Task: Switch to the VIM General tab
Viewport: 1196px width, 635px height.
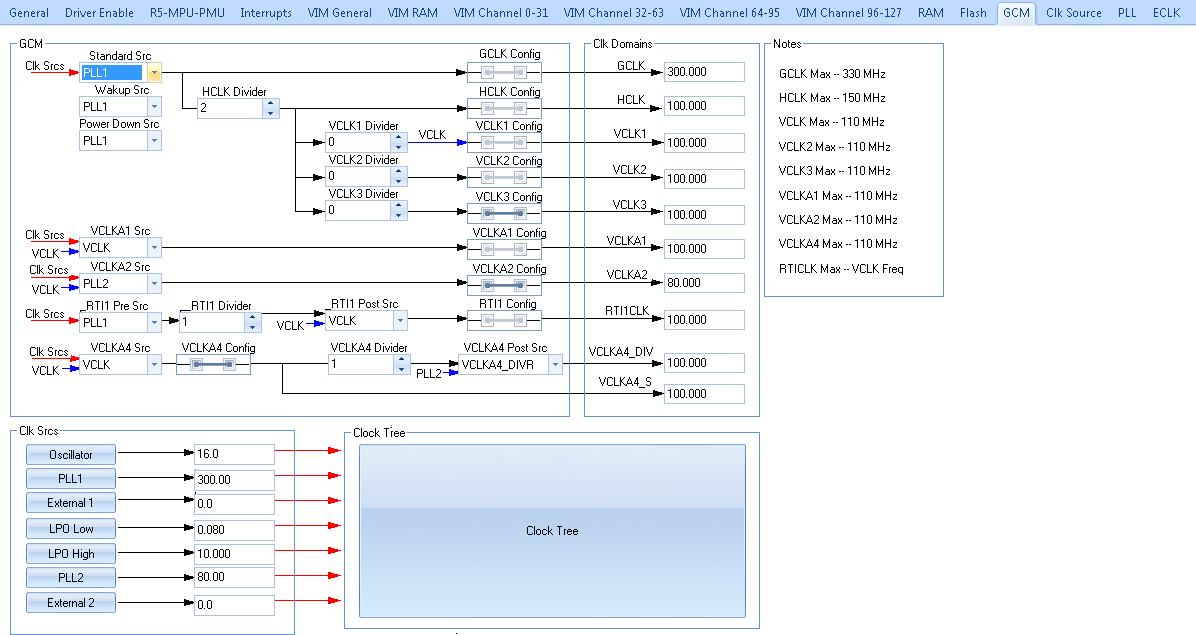Action: click(x=339, y=13)
